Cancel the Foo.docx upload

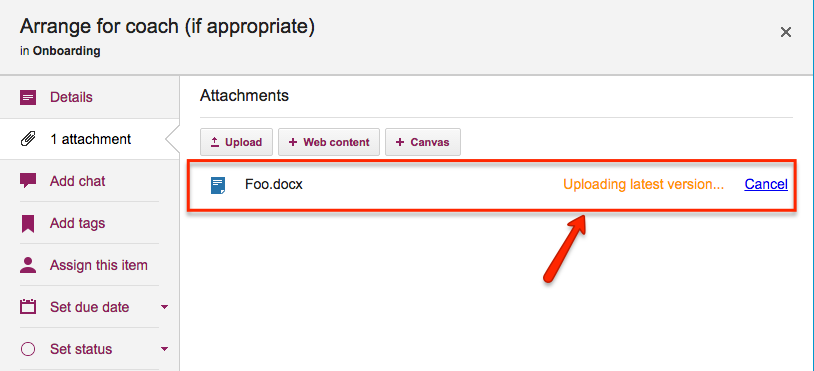tap(766, 184)
